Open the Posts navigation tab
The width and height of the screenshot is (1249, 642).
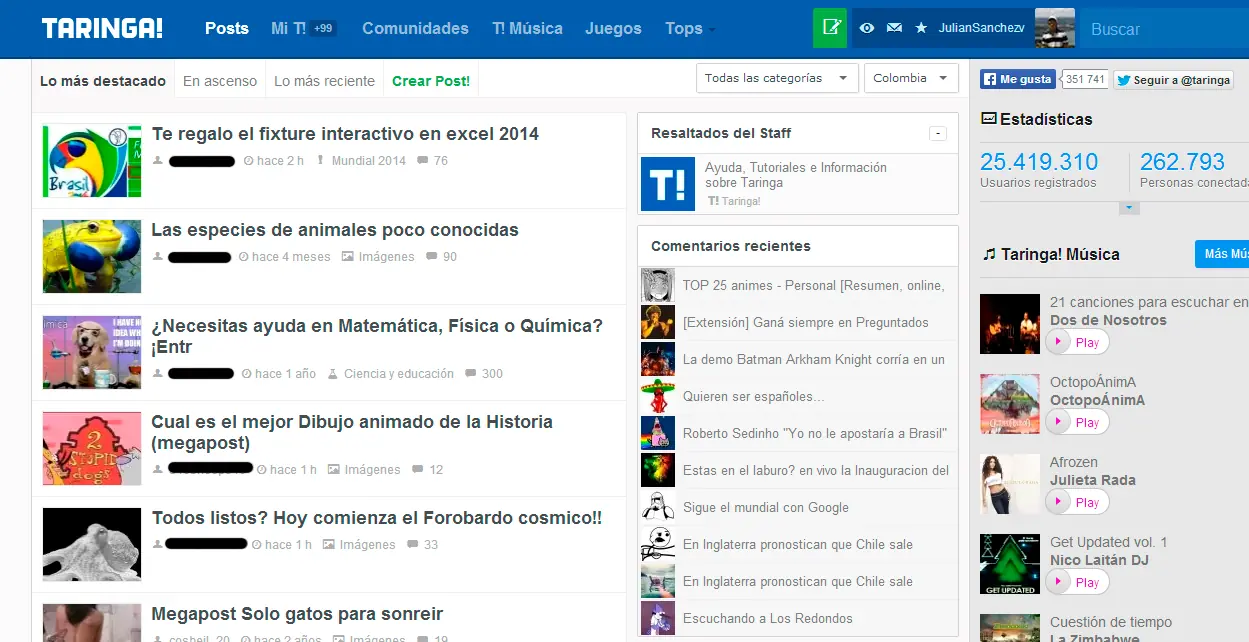[227, 28]
